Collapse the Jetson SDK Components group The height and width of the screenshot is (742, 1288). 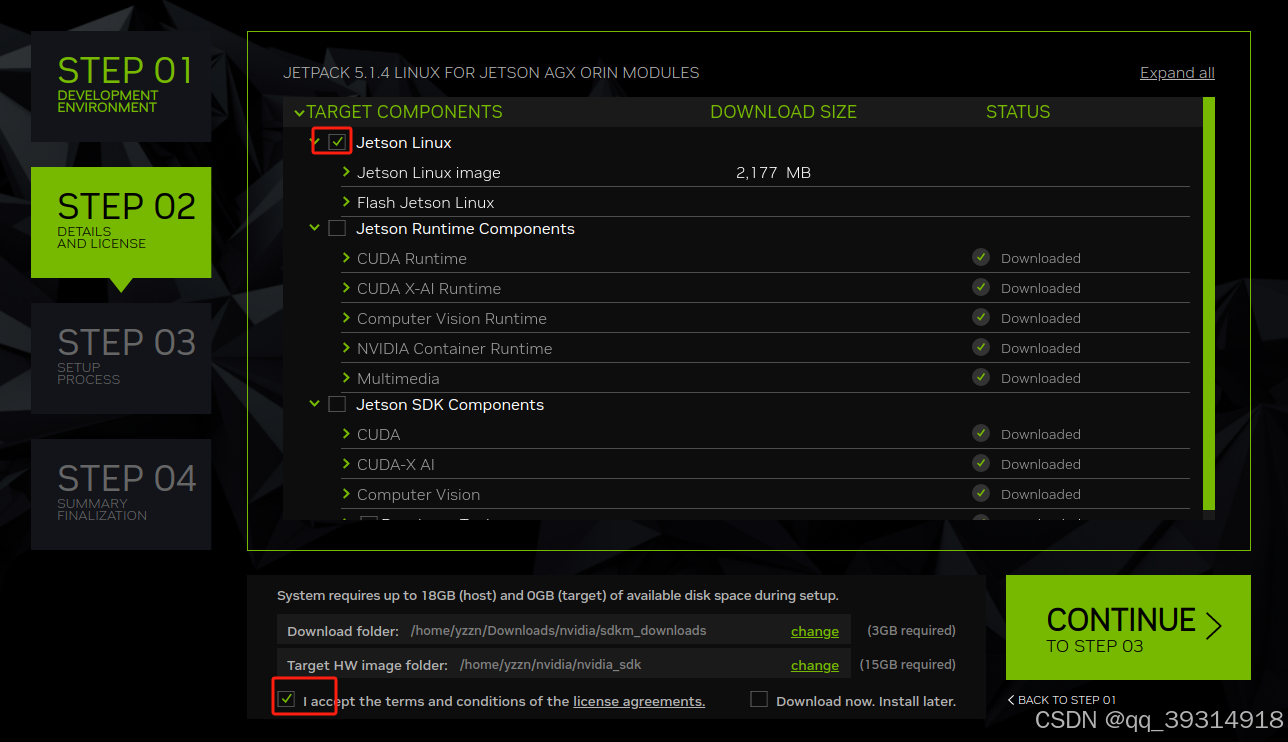[x=315, y=404]
